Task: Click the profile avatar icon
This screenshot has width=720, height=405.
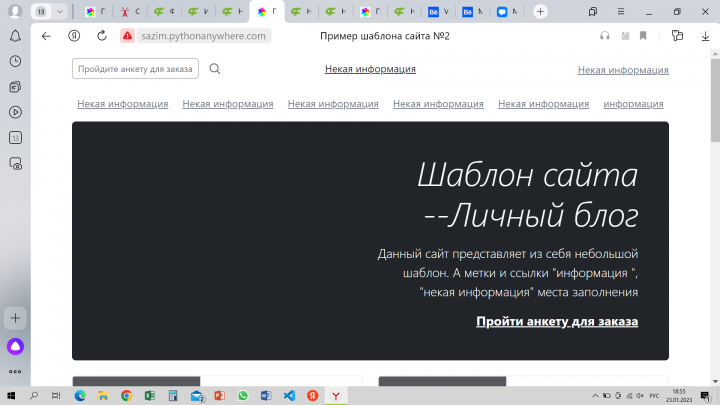Action: [x=15, y=11]
